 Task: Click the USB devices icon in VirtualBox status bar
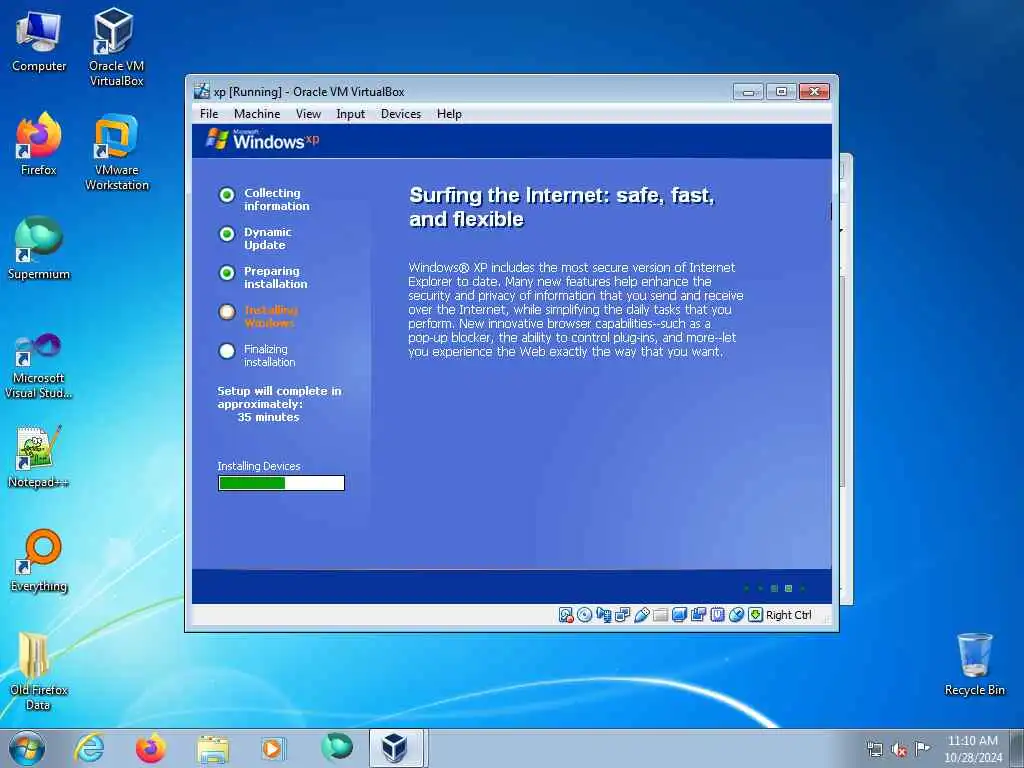click(x=641, y=615)
